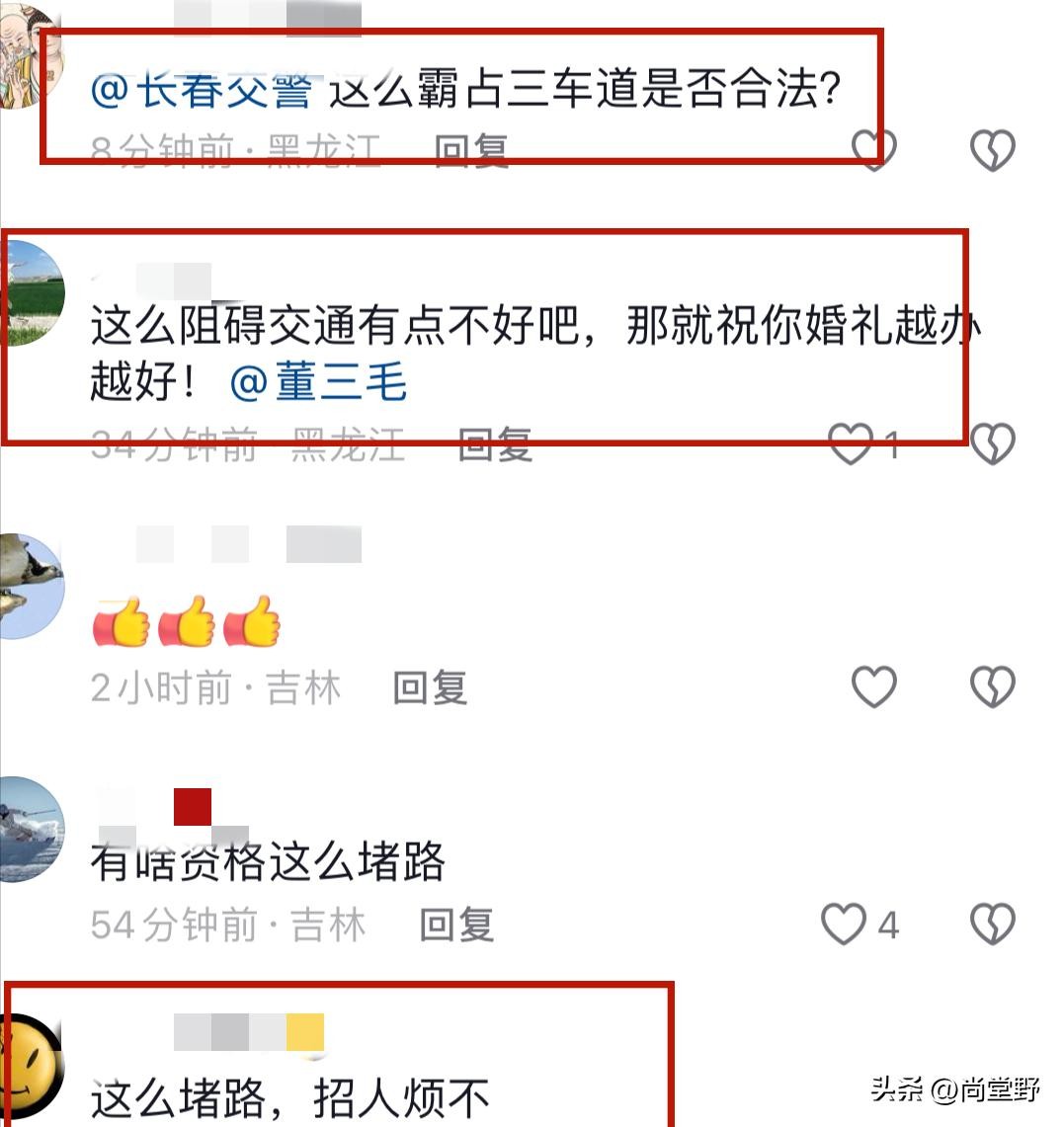Open the @董三毛 mention link
Viewport: 1064px width, 1127px height.
pos(318,381)
